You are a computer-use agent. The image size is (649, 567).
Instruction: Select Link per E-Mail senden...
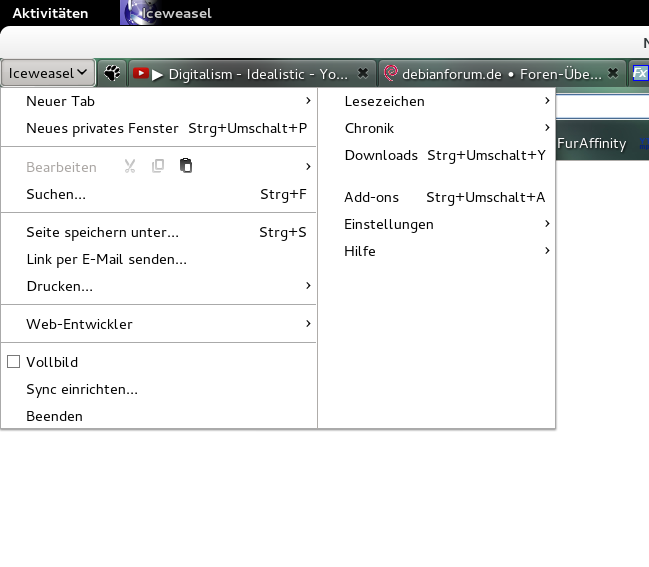[x=159, y=259]
